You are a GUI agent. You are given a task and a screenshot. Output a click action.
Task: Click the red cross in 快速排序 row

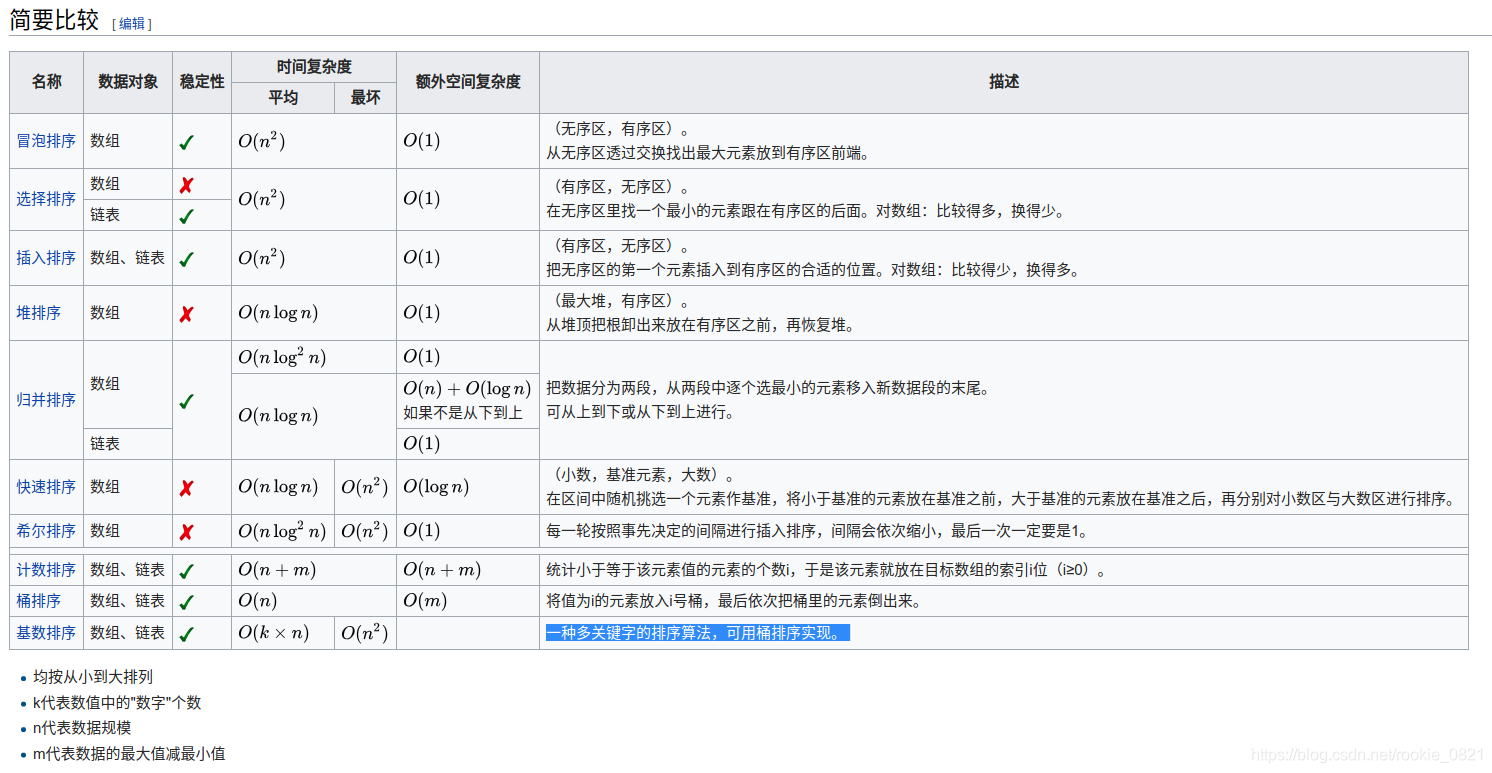186,488
